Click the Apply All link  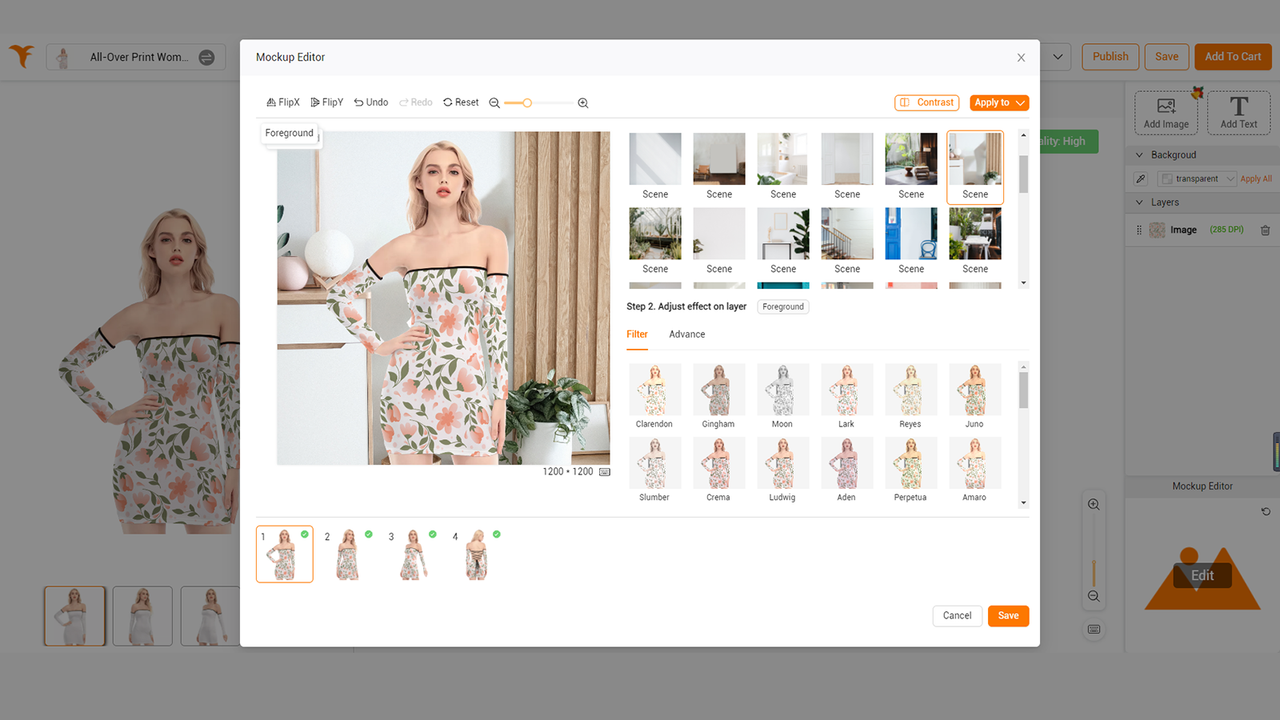1255,178
